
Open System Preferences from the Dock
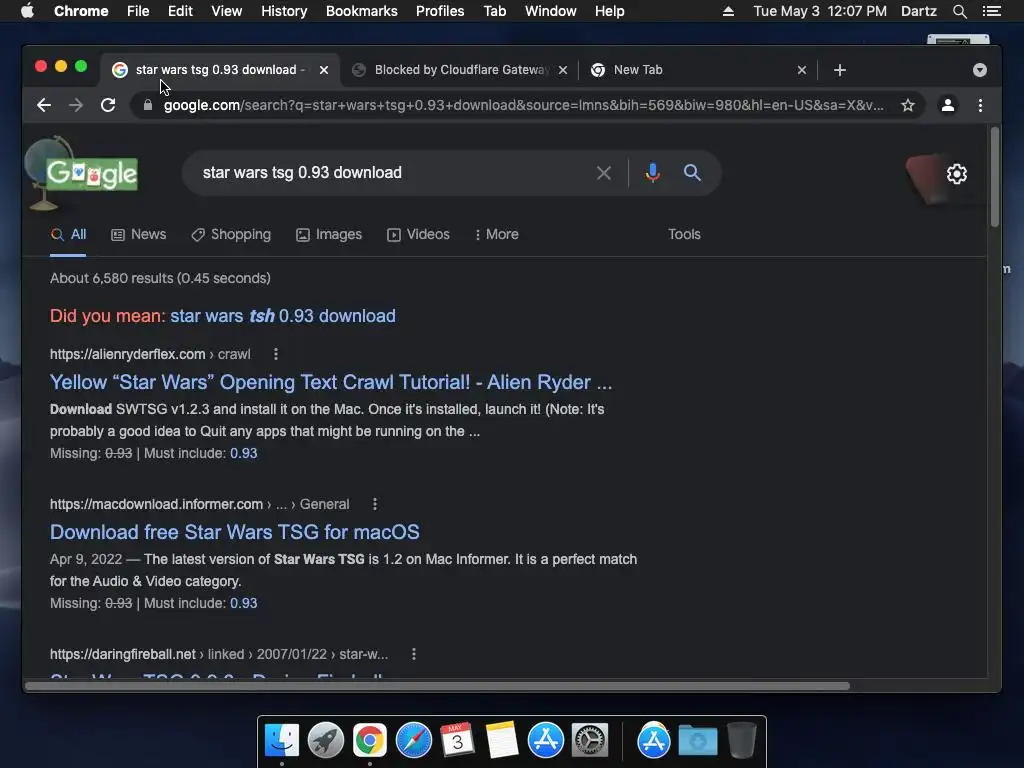pyautogui.click(x=590, y=741)
